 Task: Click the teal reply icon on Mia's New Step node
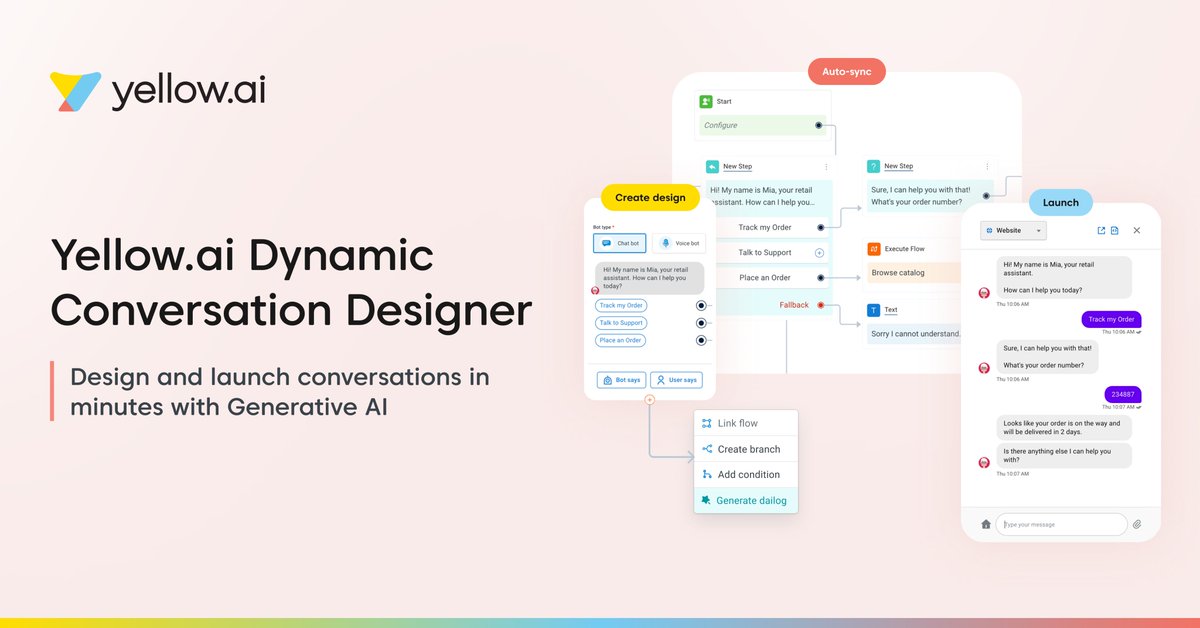[712, 166]
